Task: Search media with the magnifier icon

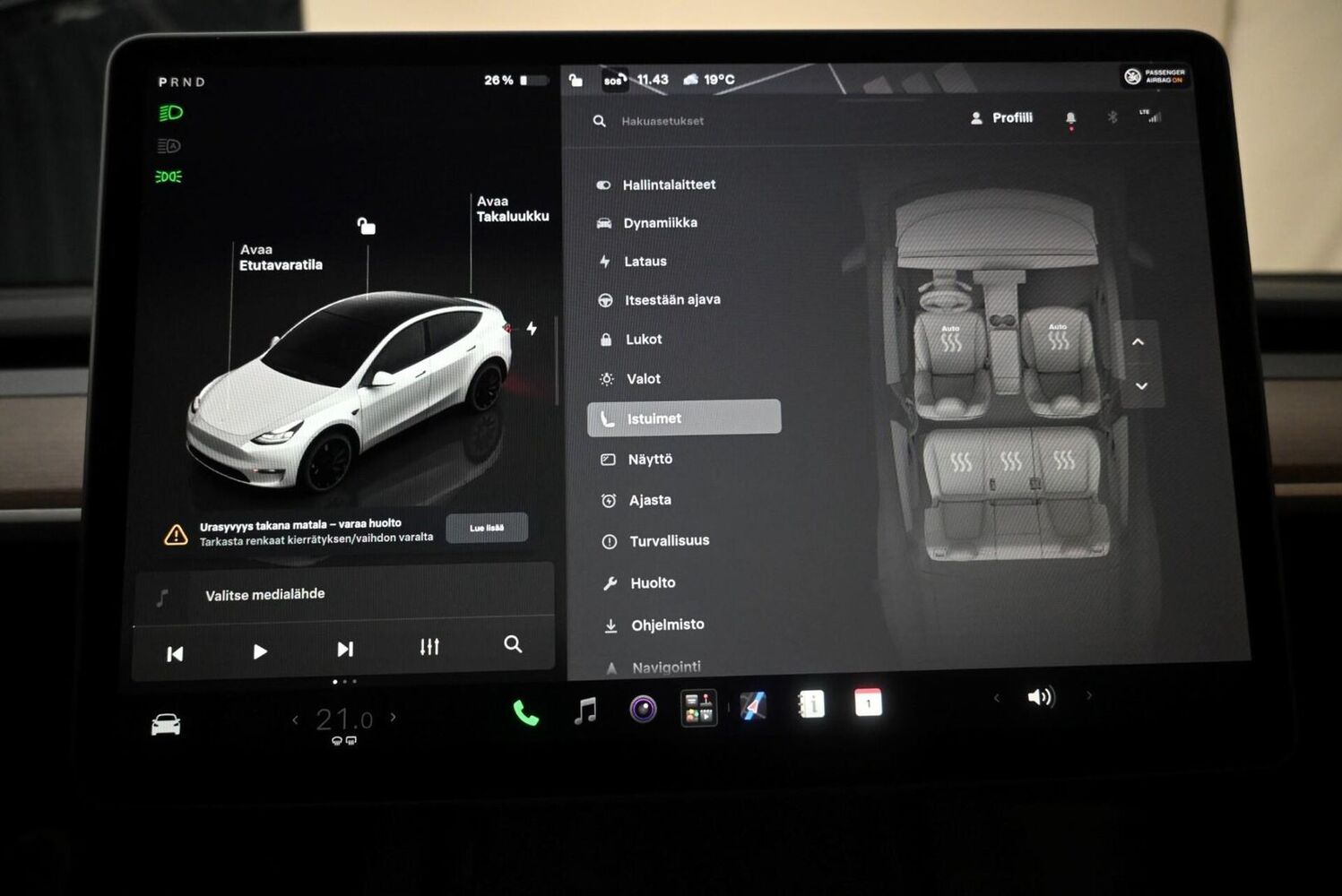Action: tap(513, 643)
